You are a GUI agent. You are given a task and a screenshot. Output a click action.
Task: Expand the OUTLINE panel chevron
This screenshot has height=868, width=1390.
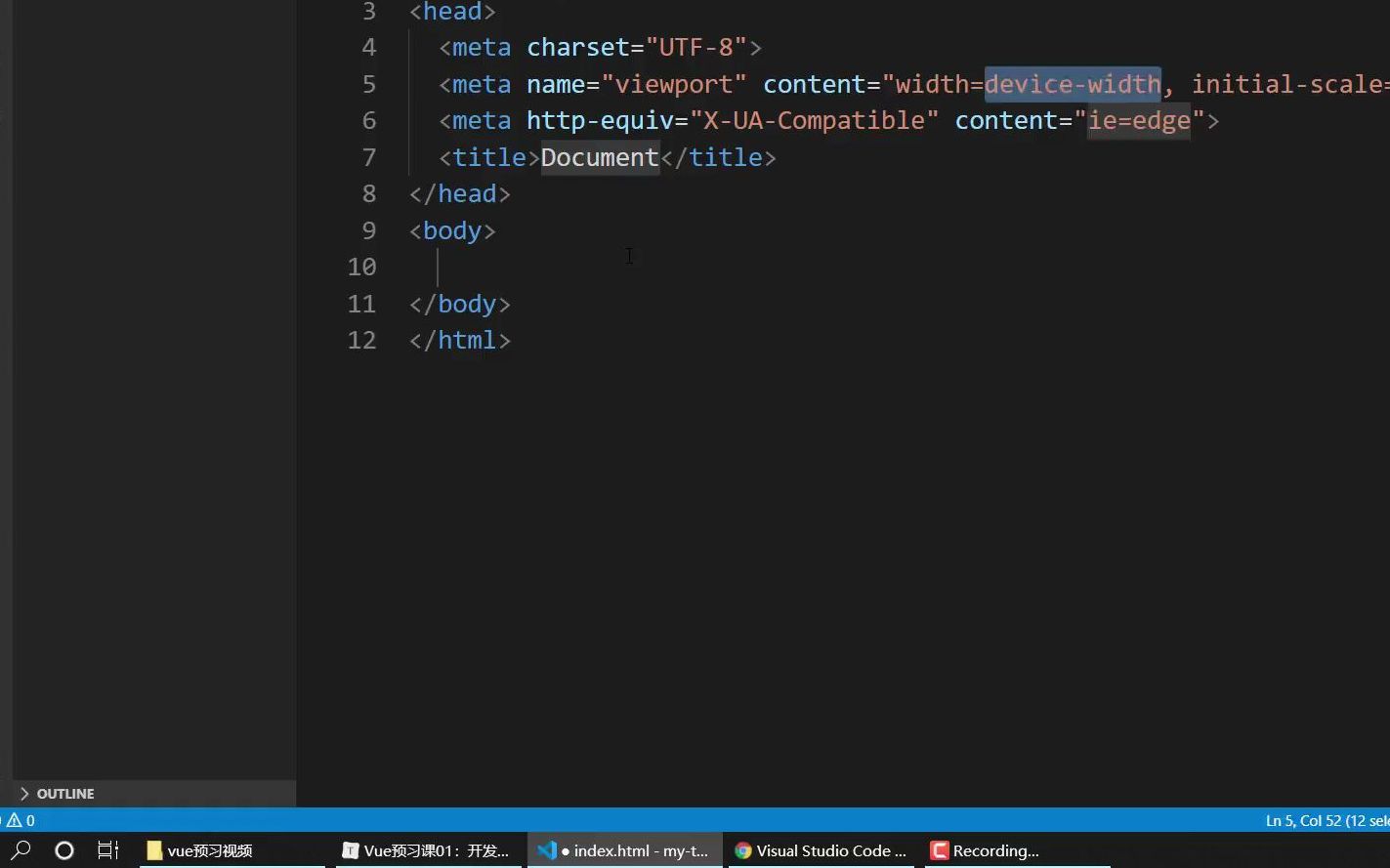tap(24, 794)
